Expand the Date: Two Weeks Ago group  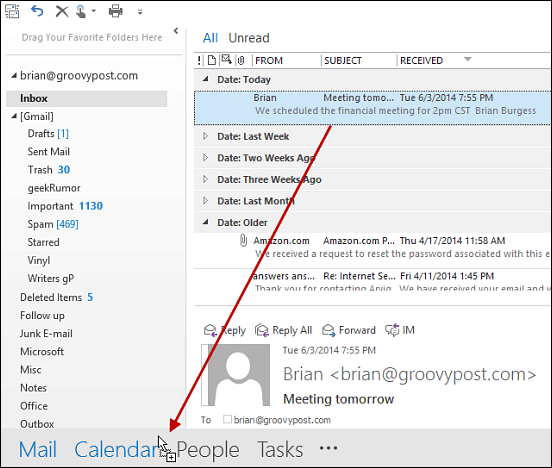206,157
